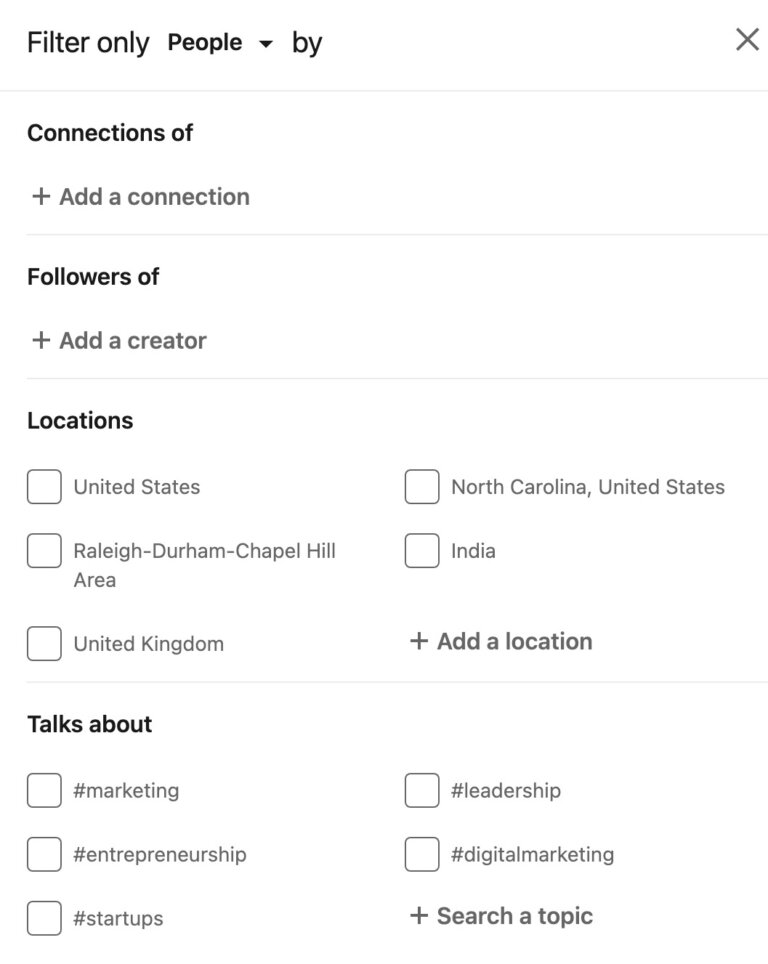Screen dimensions: 768x964
Task: Enable the India location filter
Action: (421, 550)
